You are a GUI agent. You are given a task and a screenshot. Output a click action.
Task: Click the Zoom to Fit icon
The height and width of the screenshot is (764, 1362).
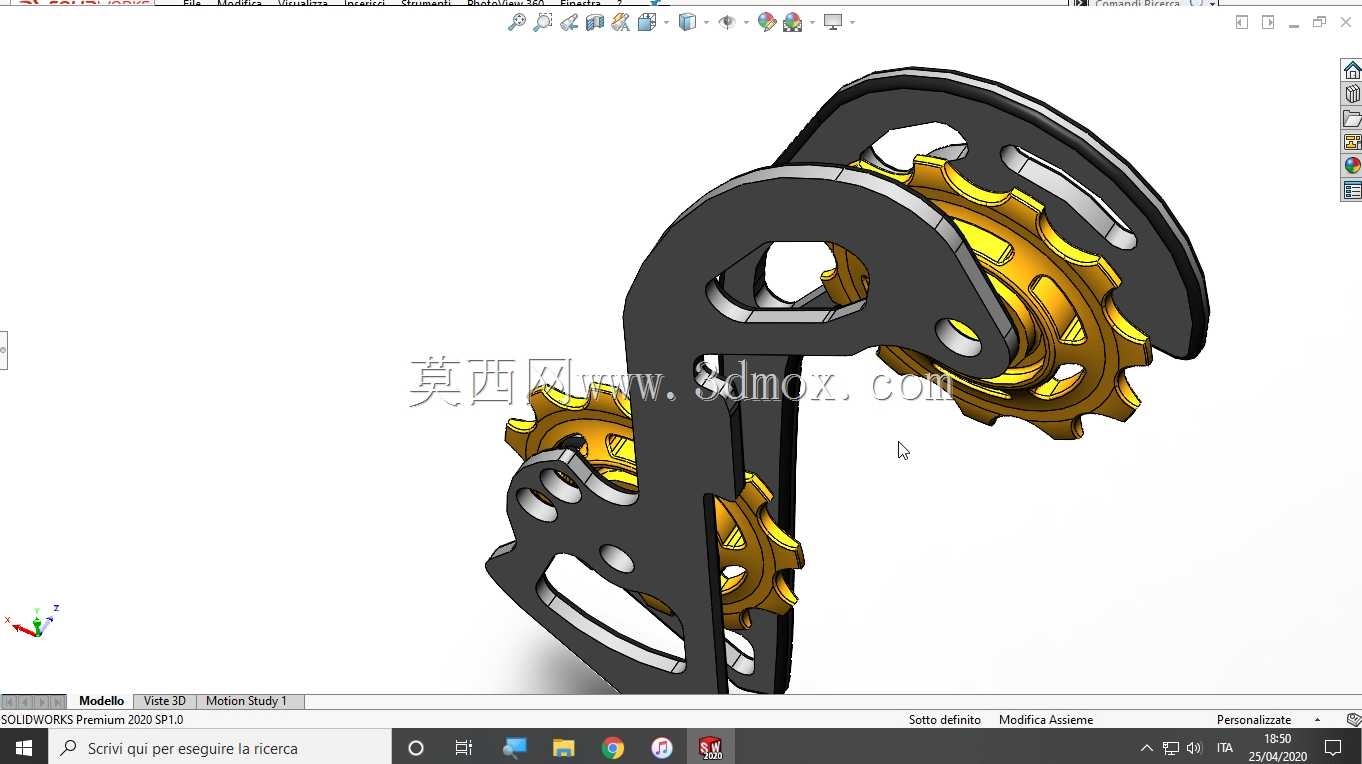517,22
